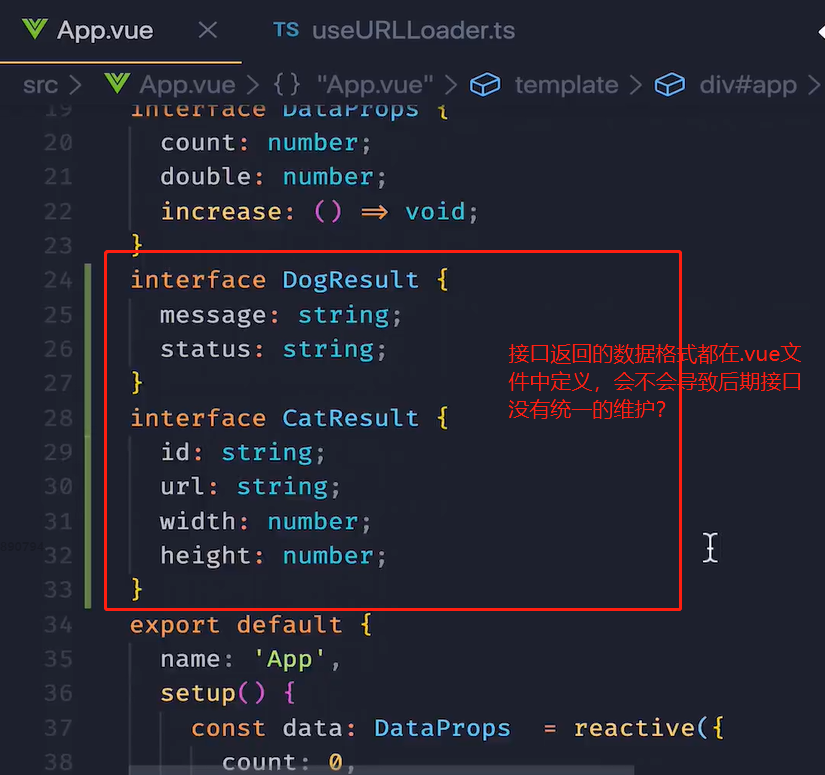This screenshot has width=825, height=775.
Task: Click horizontal scrollbar at editor bottom
Action: 381,770
